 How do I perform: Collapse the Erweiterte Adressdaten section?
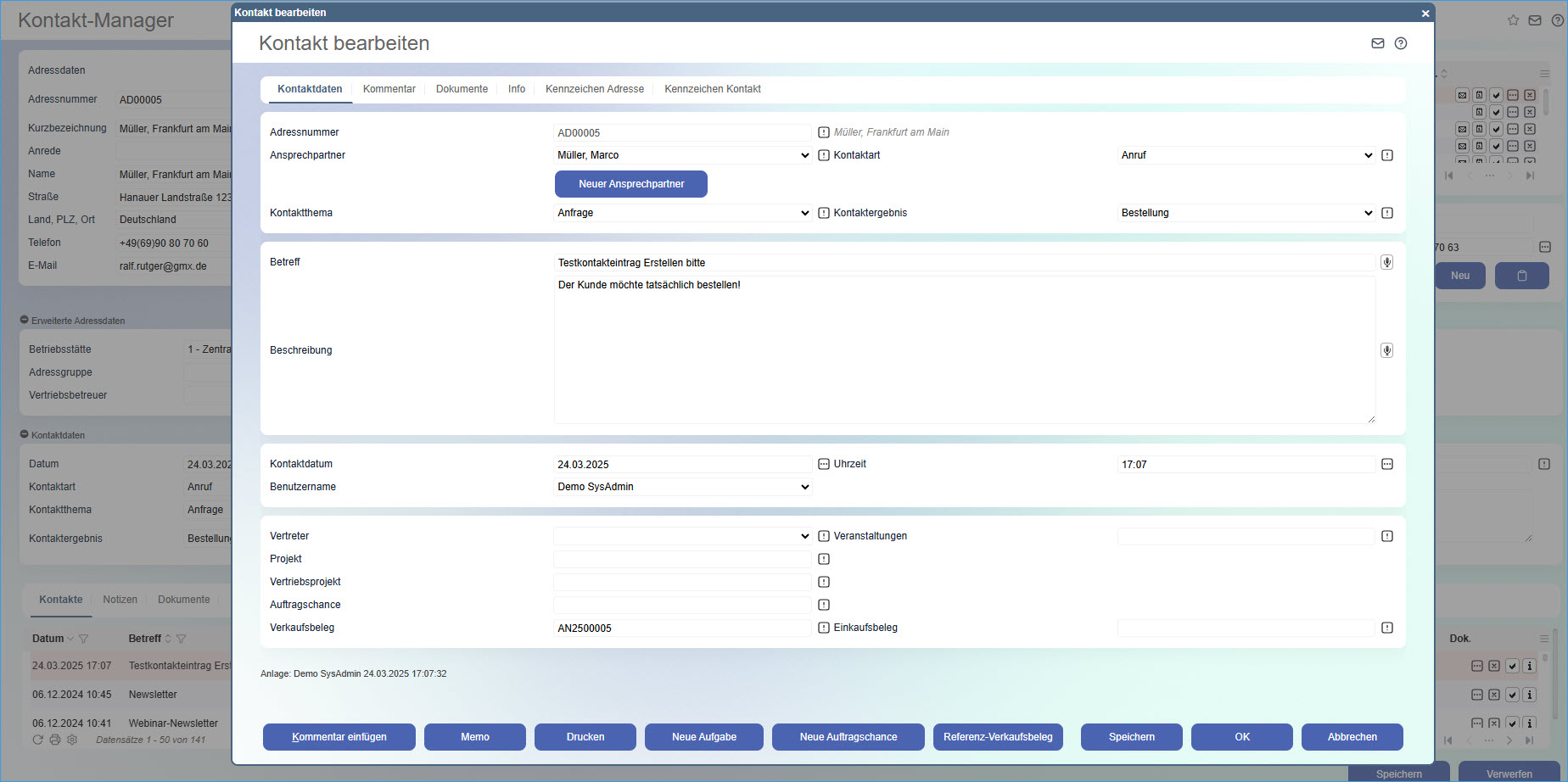pos(25,320)
